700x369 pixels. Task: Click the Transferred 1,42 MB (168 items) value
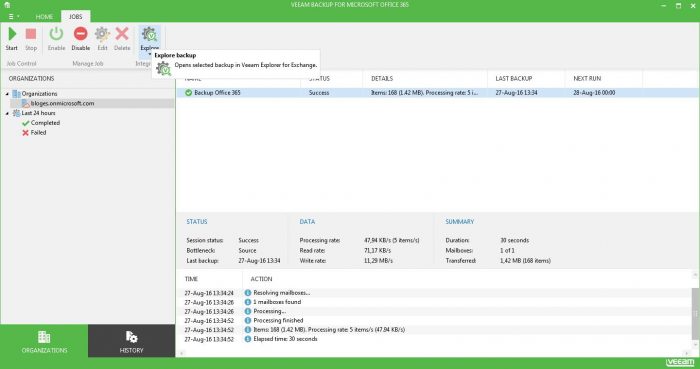click(x=525, y=261)
